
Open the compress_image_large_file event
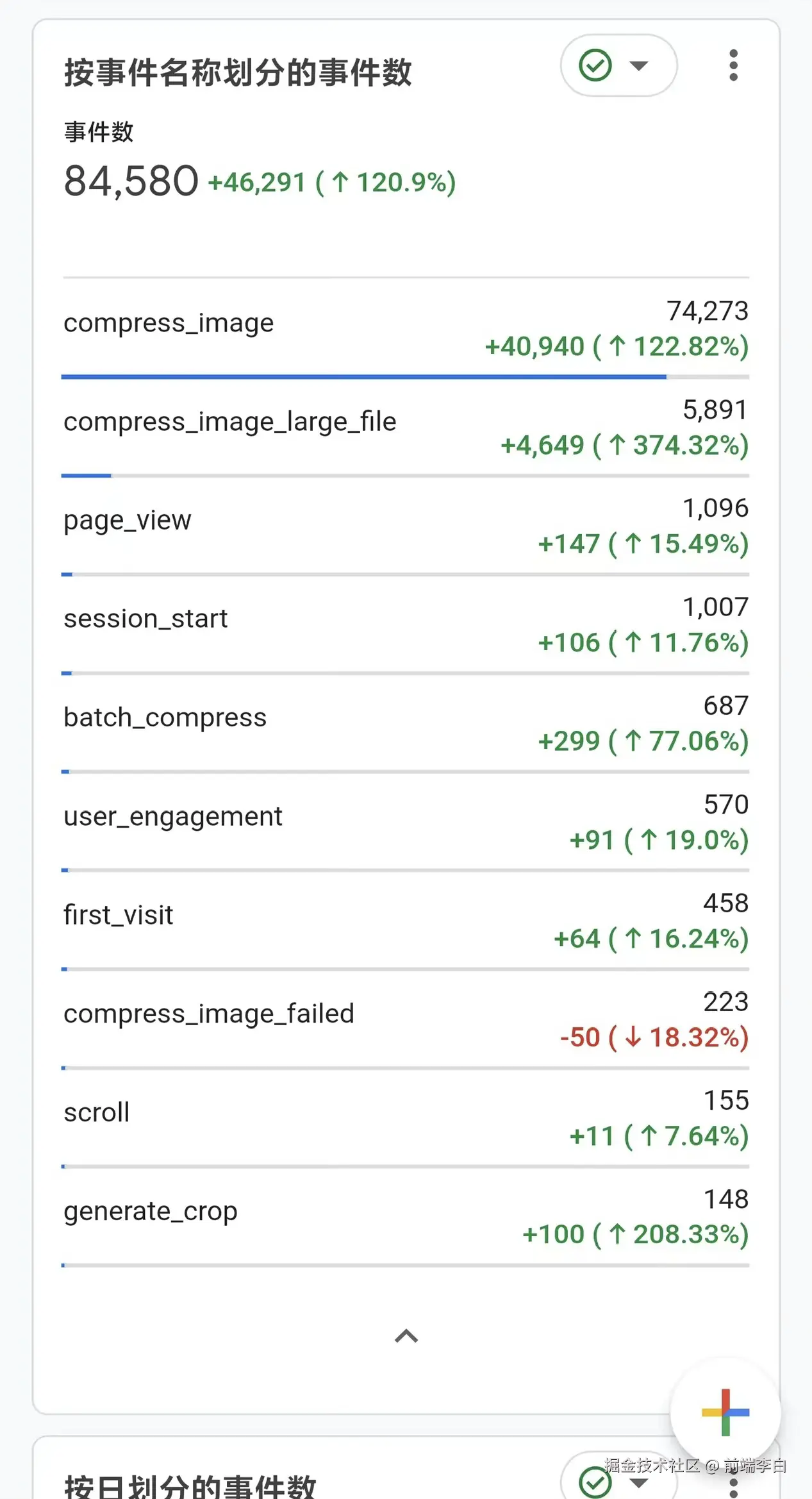click(229, 422)
